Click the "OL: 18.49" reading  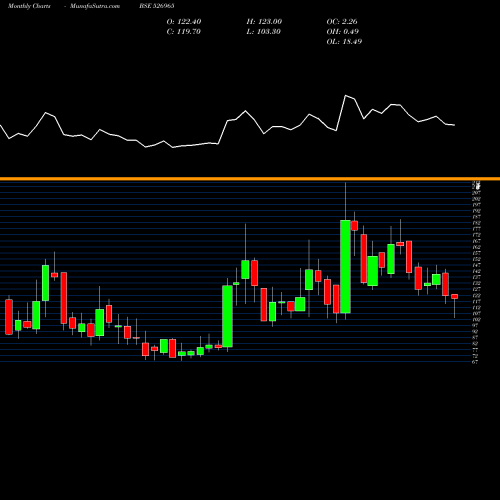pyautogui.click(x=344, y=42)
